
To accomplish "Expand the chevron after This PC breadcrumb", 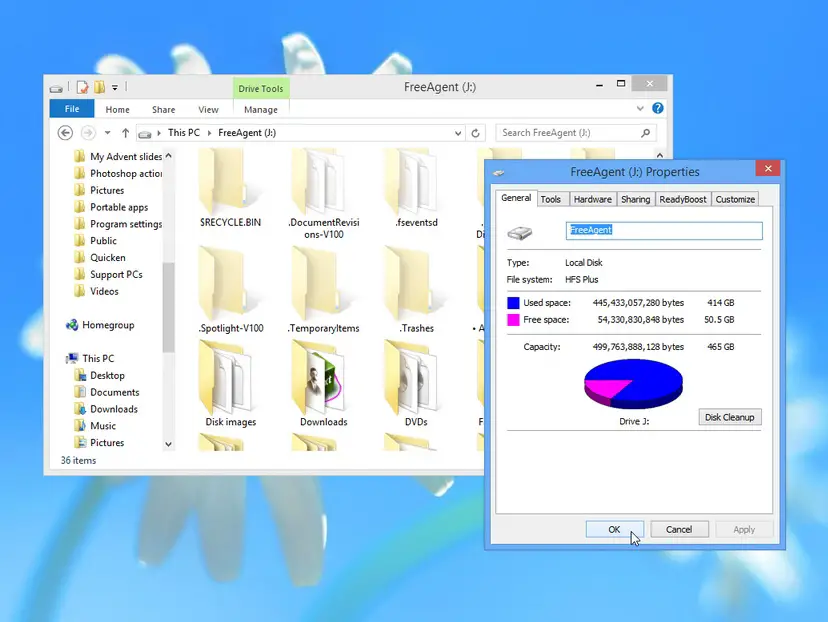I will pos(209,133).
